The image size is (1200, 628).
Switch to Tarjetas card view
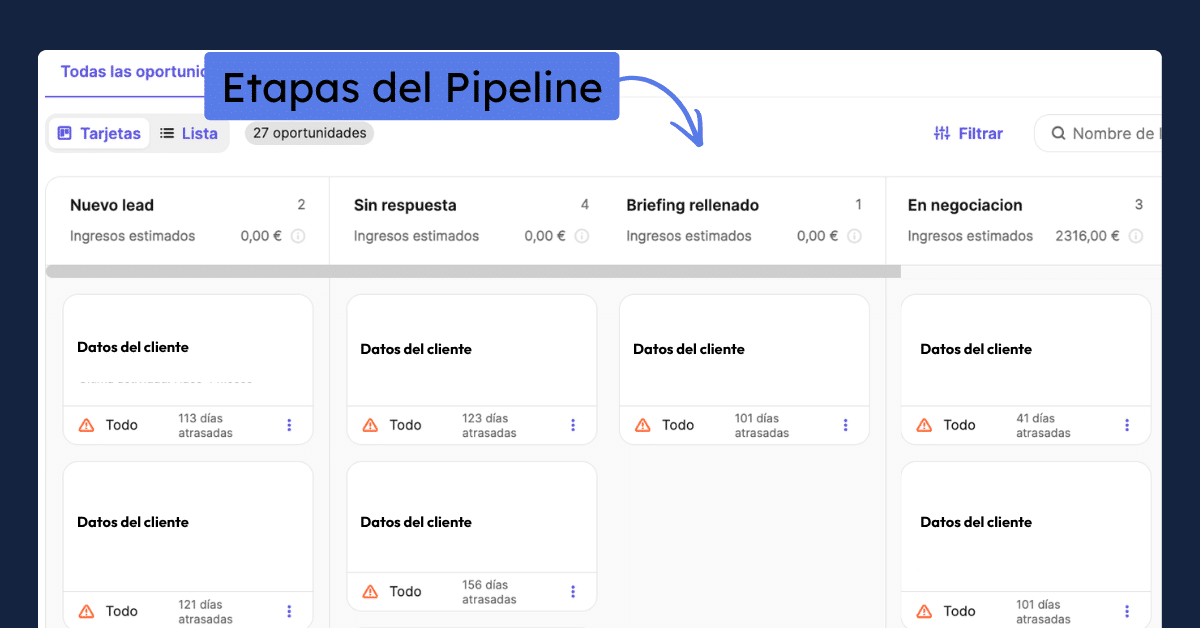pos(99,133)
